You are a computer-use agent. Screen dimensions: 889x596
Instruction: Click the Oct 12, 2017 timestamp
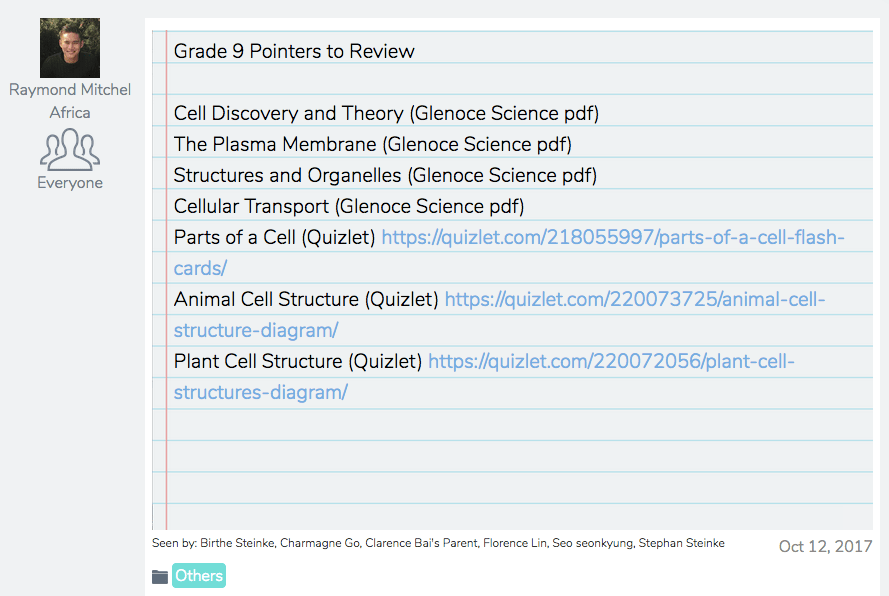[x=825, y=547]
